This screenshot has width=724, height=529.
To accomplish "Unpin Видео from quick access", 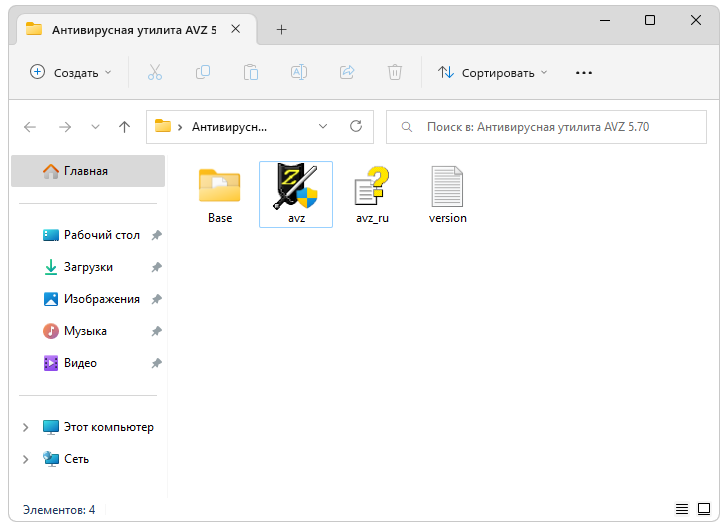I will [x=157, y=363].
